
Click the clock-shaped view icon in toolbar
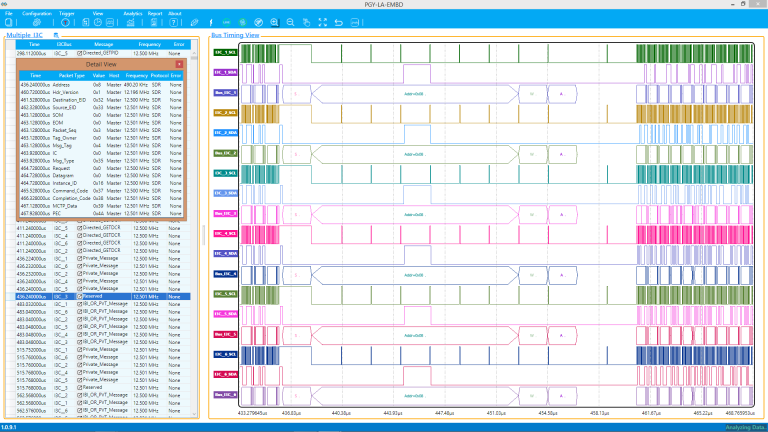click(x=98, y=23)
